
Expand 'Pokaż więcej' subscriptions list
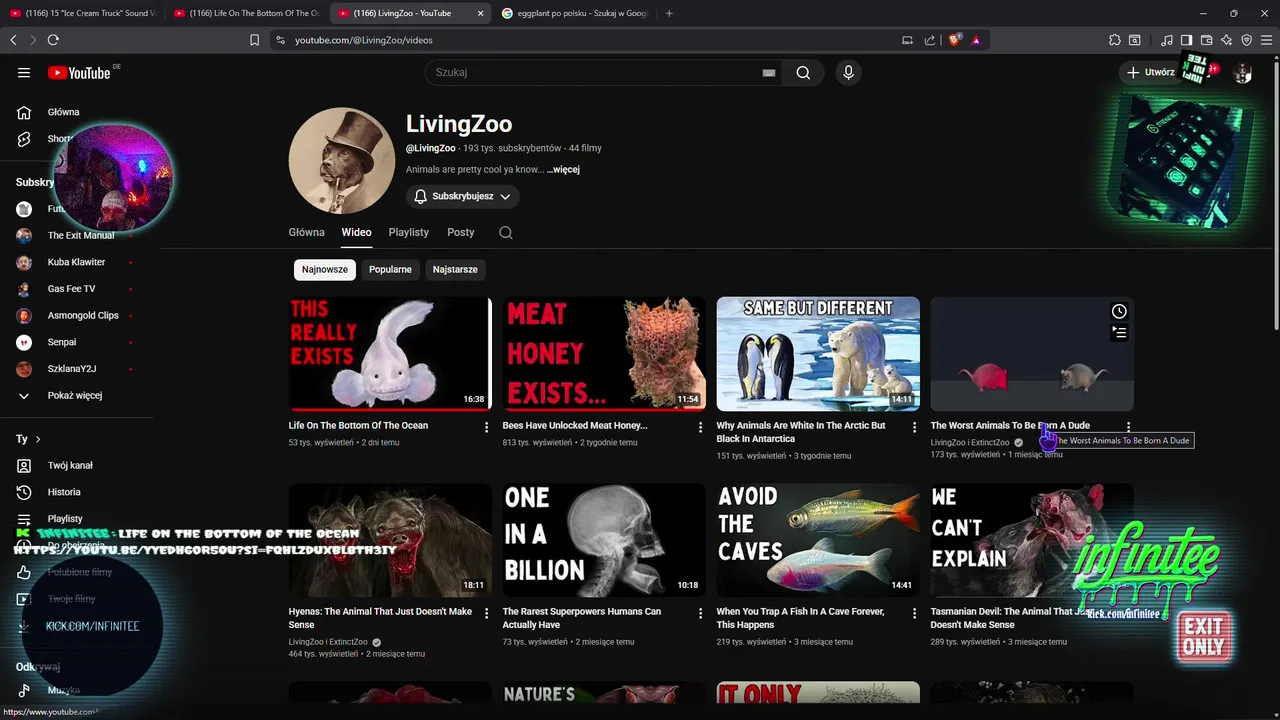76,395
